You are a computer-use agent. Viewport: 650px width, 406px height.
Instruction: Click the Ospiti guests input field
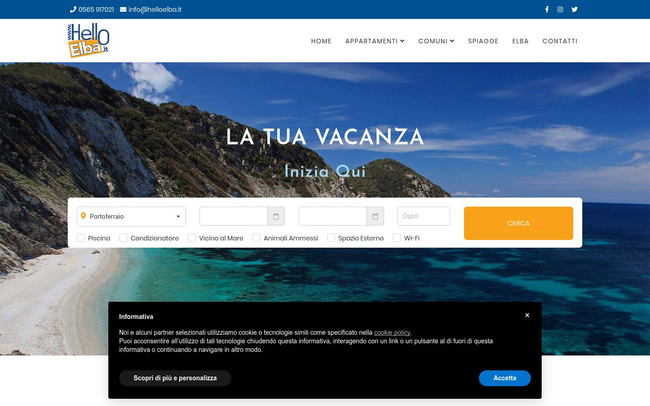[x=424, y=216]
